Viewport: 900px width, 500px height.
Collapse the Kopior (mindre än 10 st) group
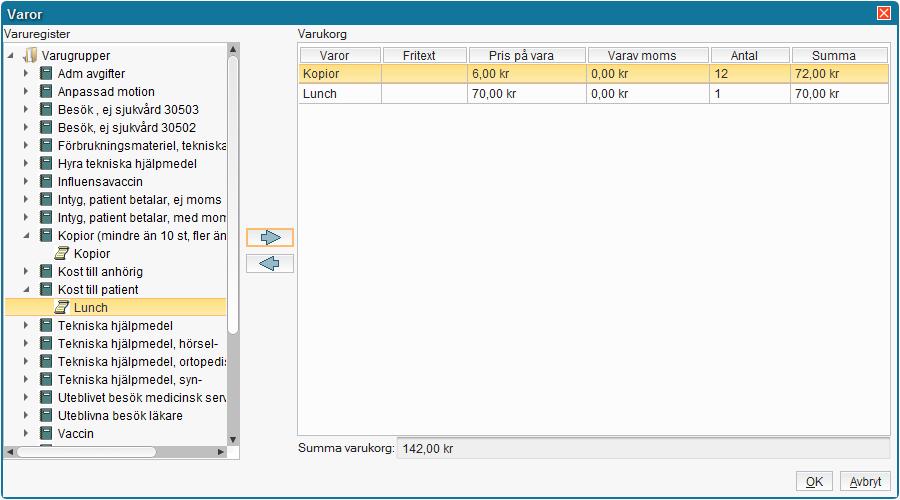(26, 235)
